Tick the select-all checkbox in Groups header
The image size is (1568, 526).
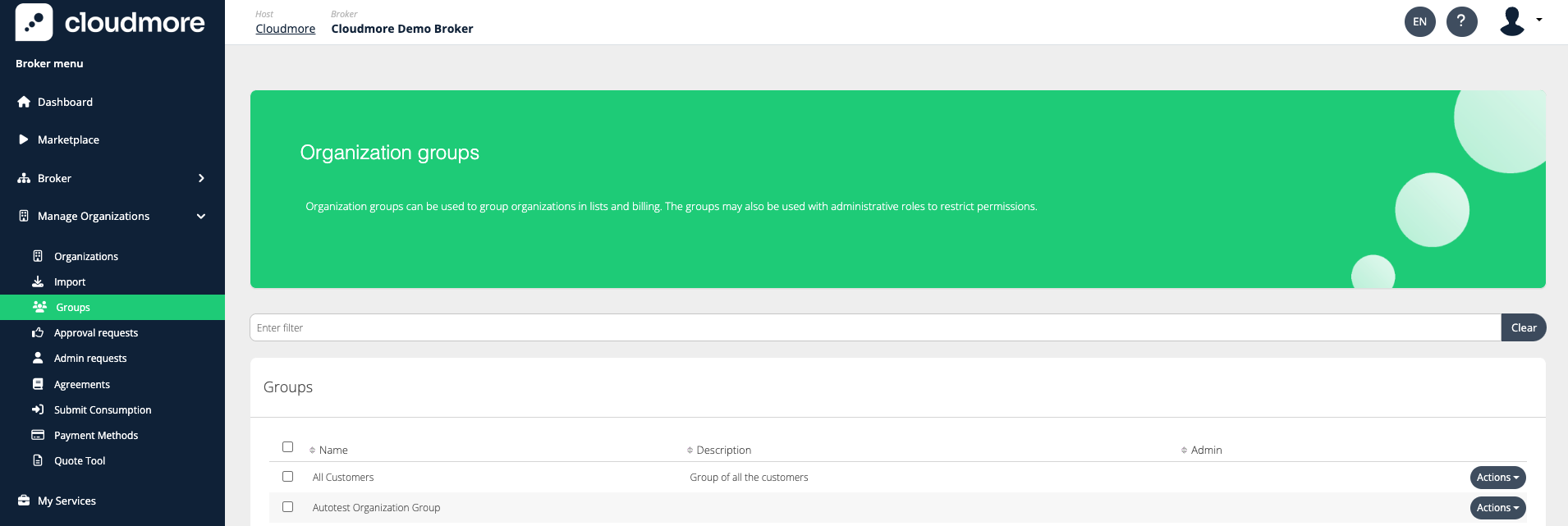[x=287, y=447]
